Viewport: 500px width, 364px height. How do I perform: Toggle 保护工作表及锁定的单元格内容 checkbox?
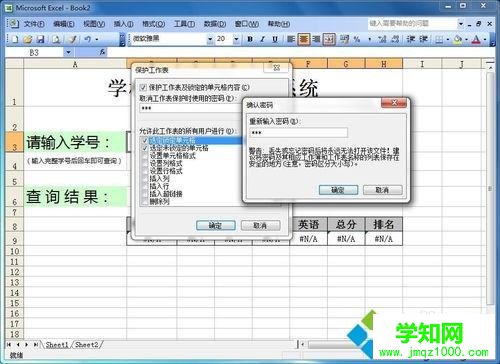click(x=143, y=87)
